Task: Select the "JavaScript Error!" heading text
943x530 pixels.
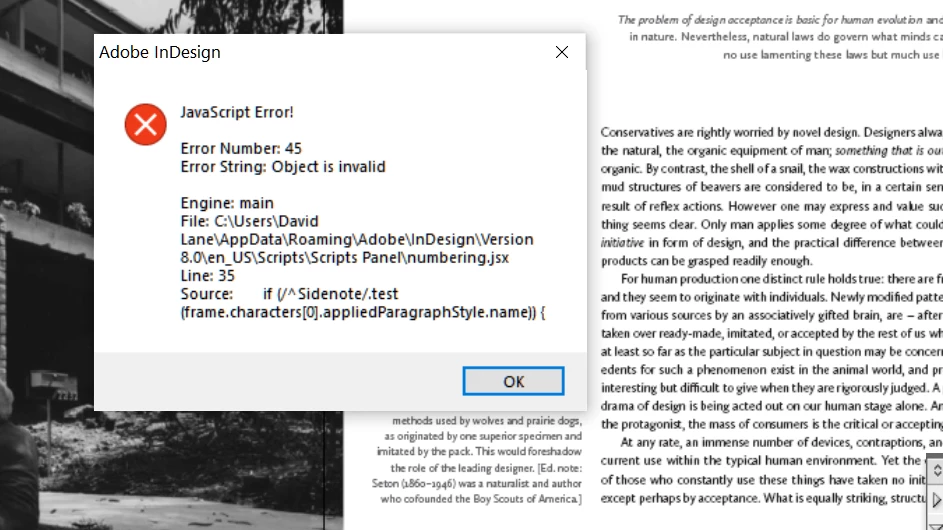Action: tap(237, 112)
